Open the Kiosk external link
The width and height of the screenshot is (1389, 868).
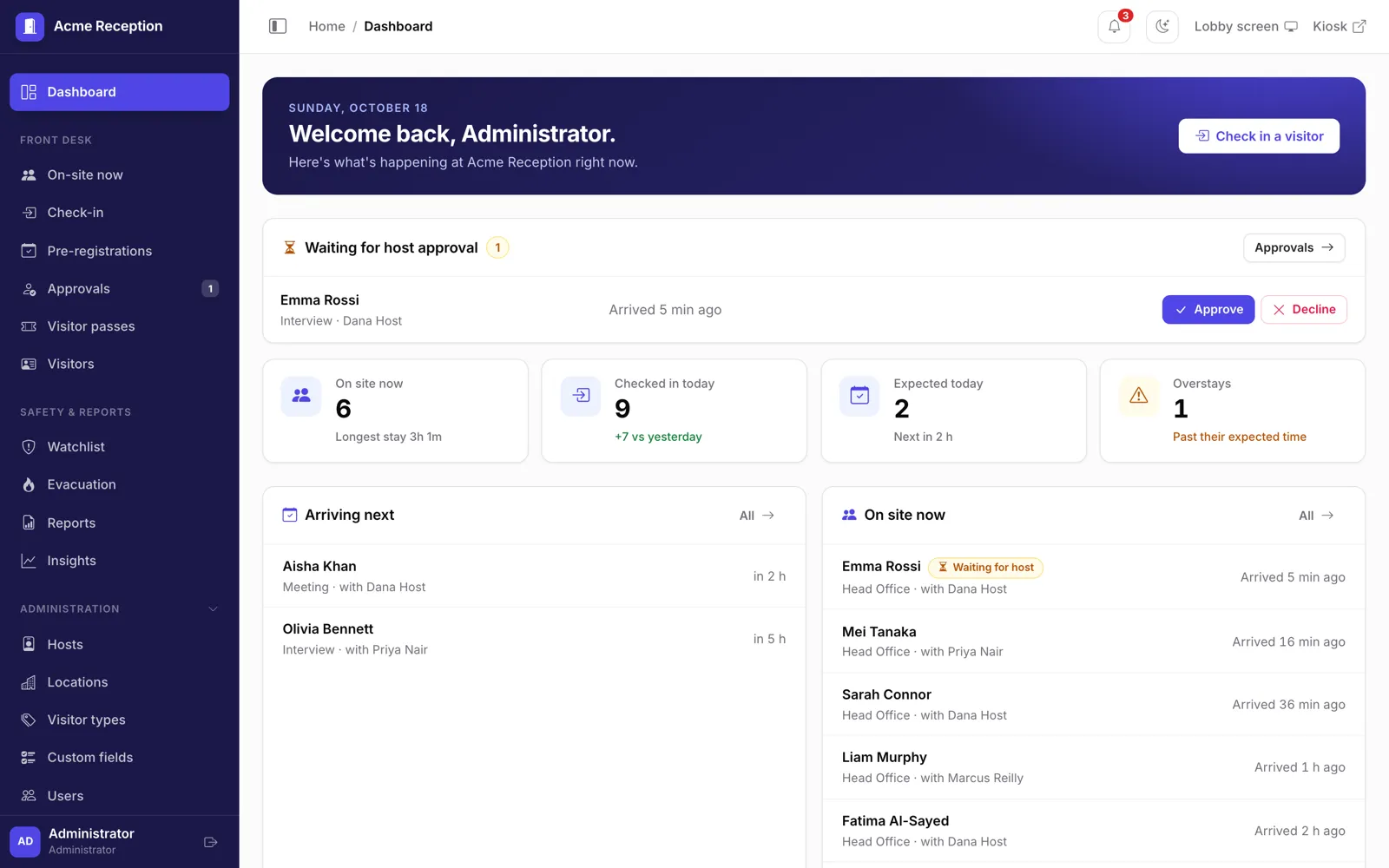pyautogui.click(x=1340, y=26)
